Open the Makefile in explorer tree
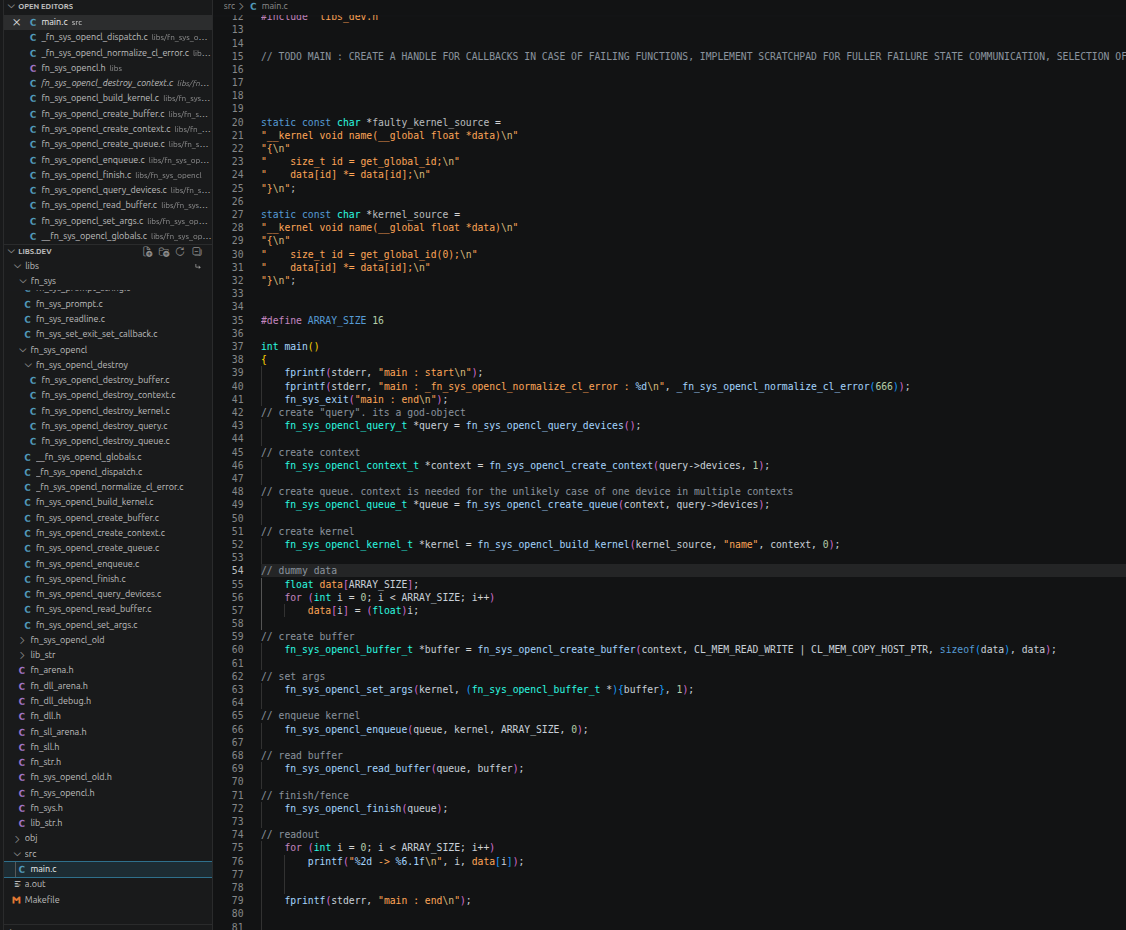Image resolution: width=1126 pixels, height=930 pixels. coord(108,900)
